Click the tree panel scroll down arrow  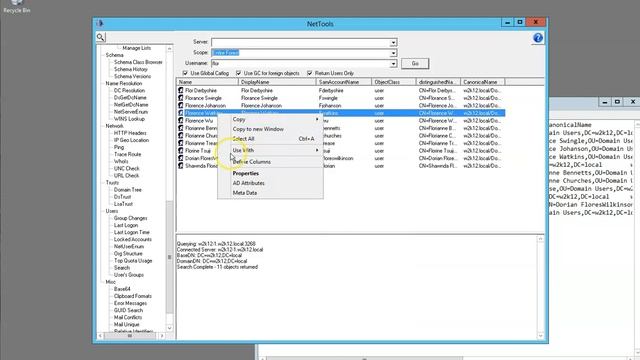[x=169, y=328]
